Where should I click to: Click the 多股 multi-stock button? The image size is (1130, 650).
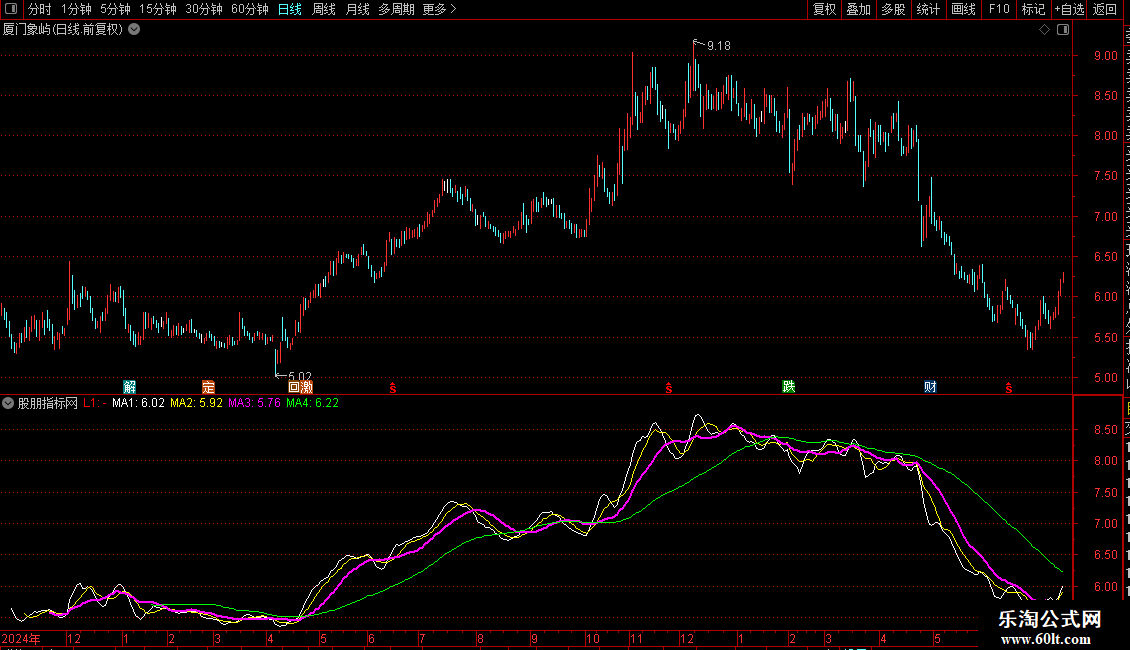[x=893, y=9]
